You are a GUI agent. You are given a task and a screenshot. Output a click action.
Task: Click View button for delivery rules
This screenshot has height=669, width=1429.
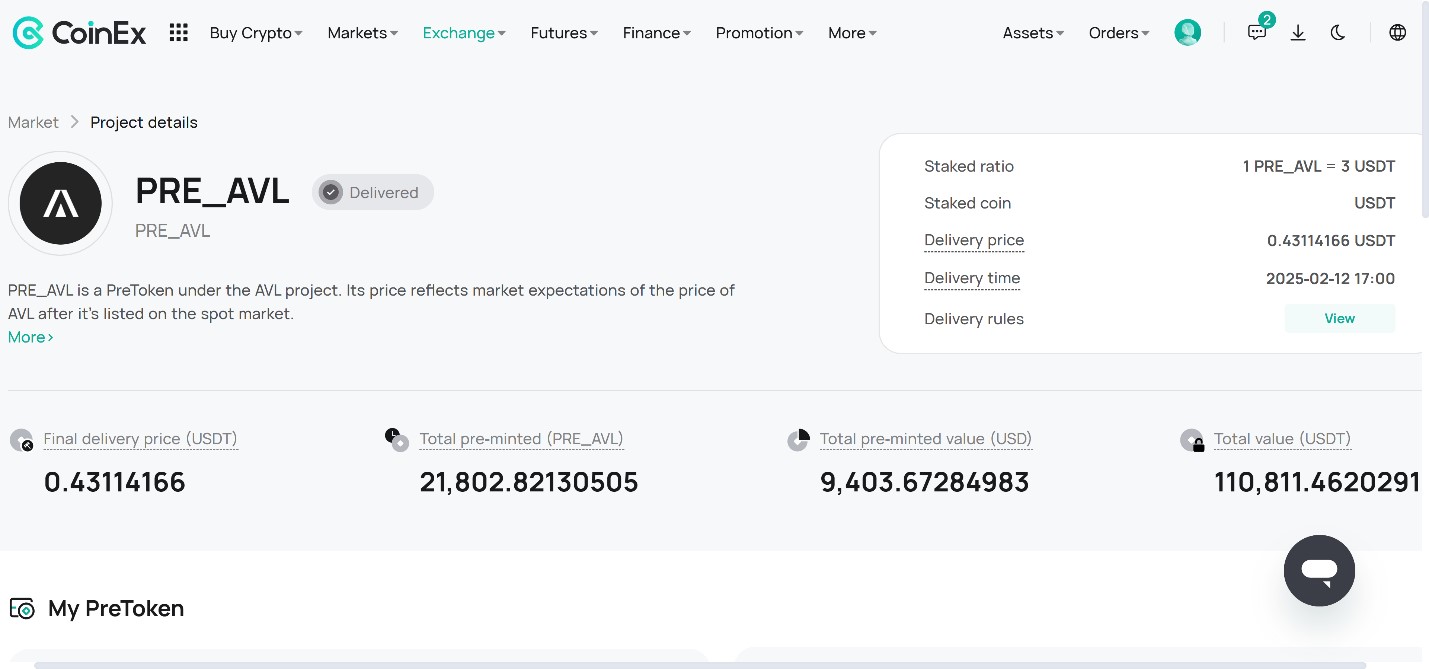(1339, 319)
